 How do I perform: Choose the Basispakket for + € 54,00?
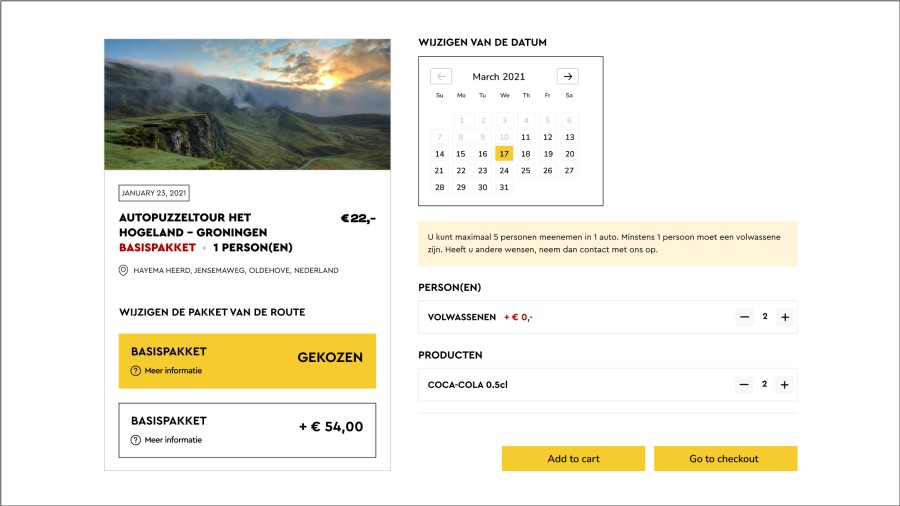pos(247,430)
